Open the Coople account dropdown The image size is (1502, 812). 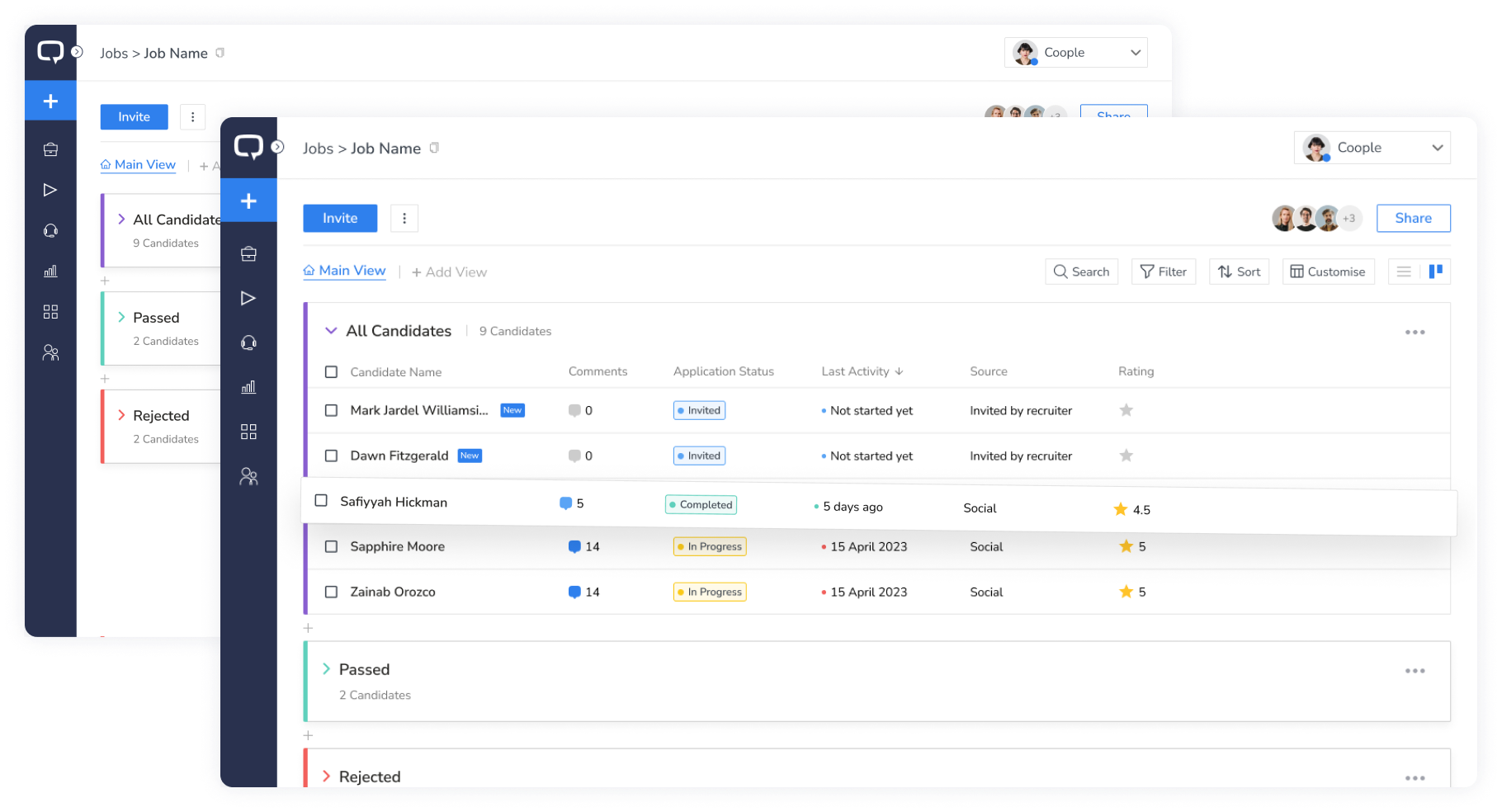pos(1372,148)
